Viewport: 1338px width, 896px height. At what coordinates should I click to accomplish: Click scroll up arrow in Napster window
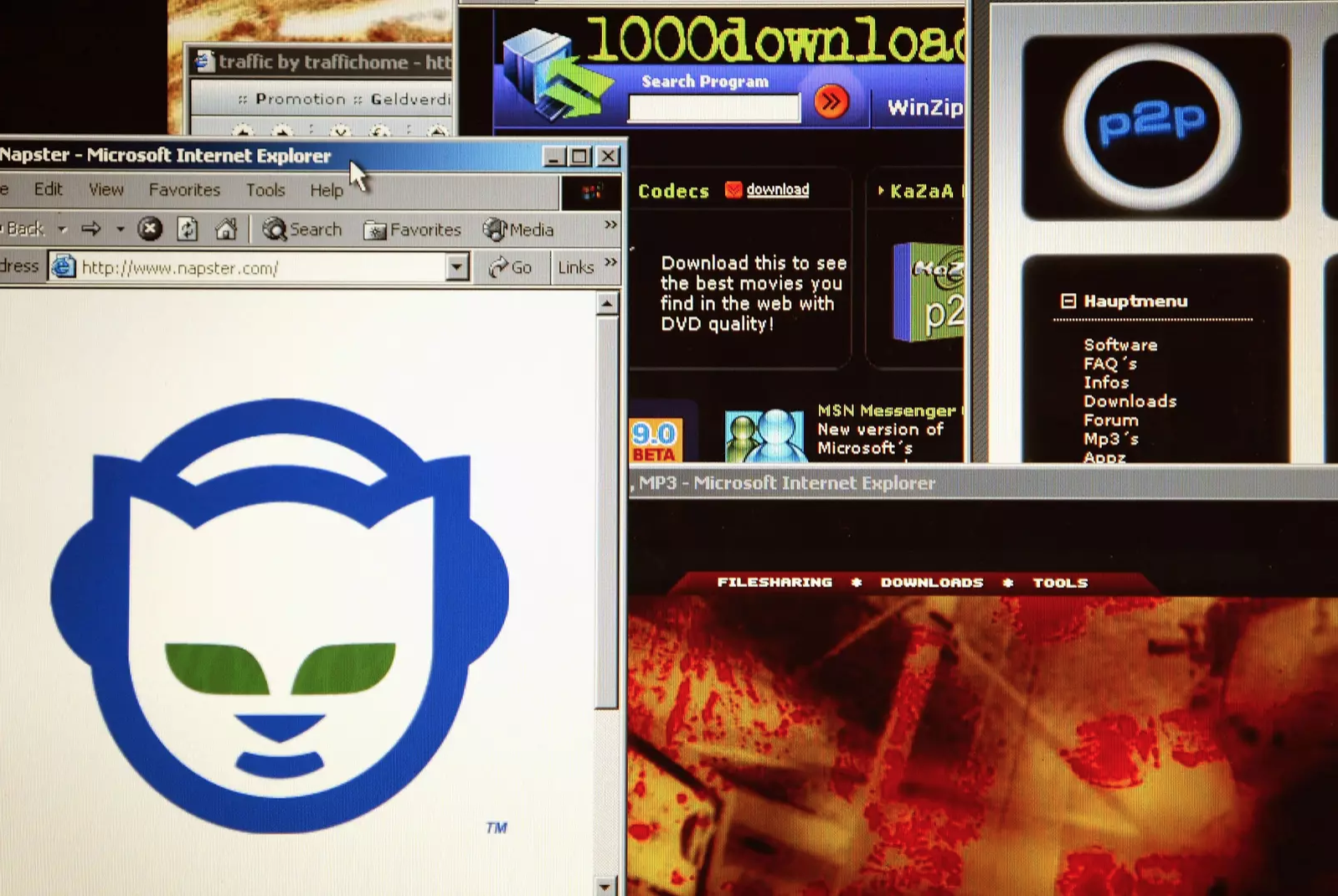pos(608,302)
